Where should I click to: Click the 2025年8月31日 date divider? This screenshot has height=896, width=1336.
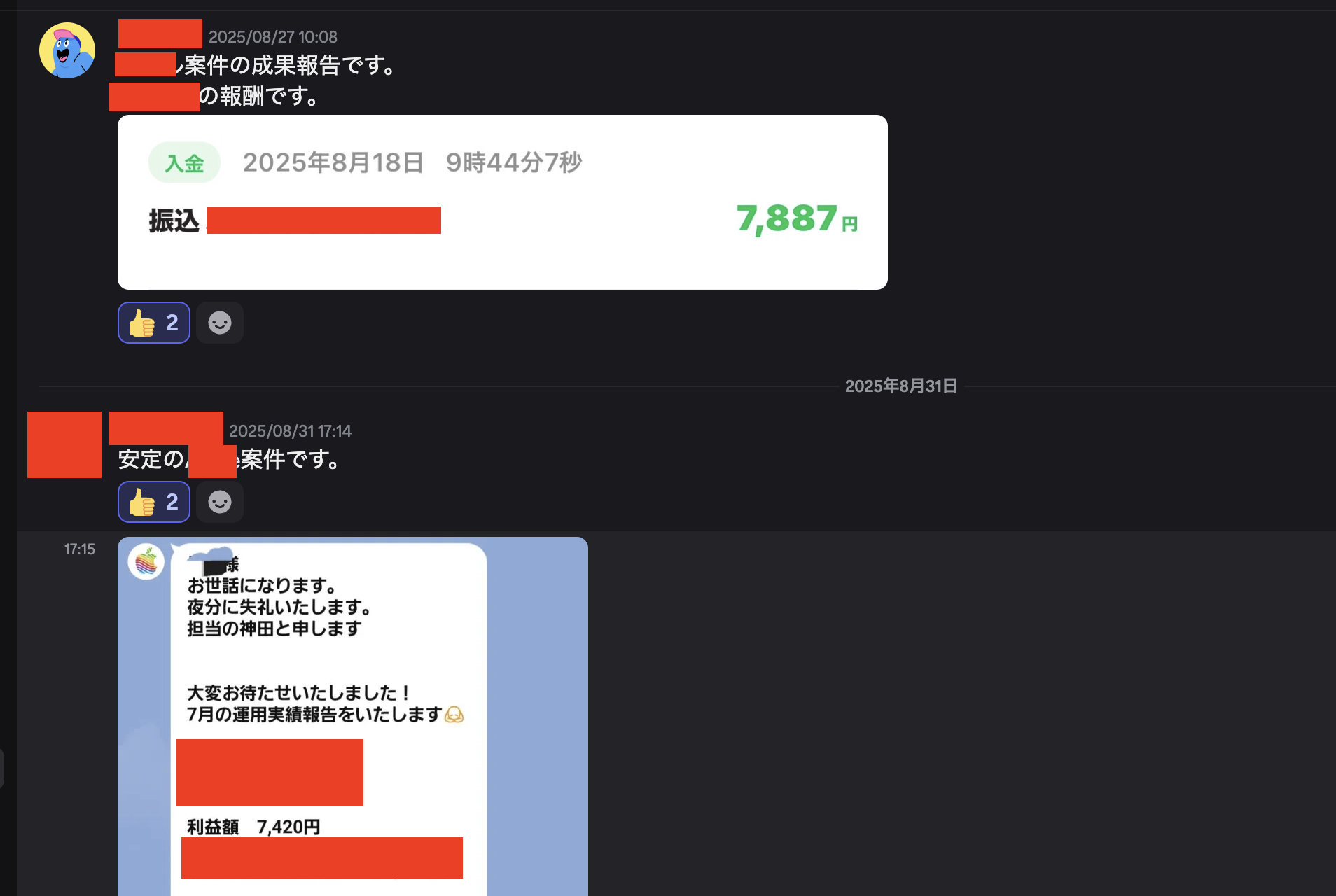tap(900, 386)
